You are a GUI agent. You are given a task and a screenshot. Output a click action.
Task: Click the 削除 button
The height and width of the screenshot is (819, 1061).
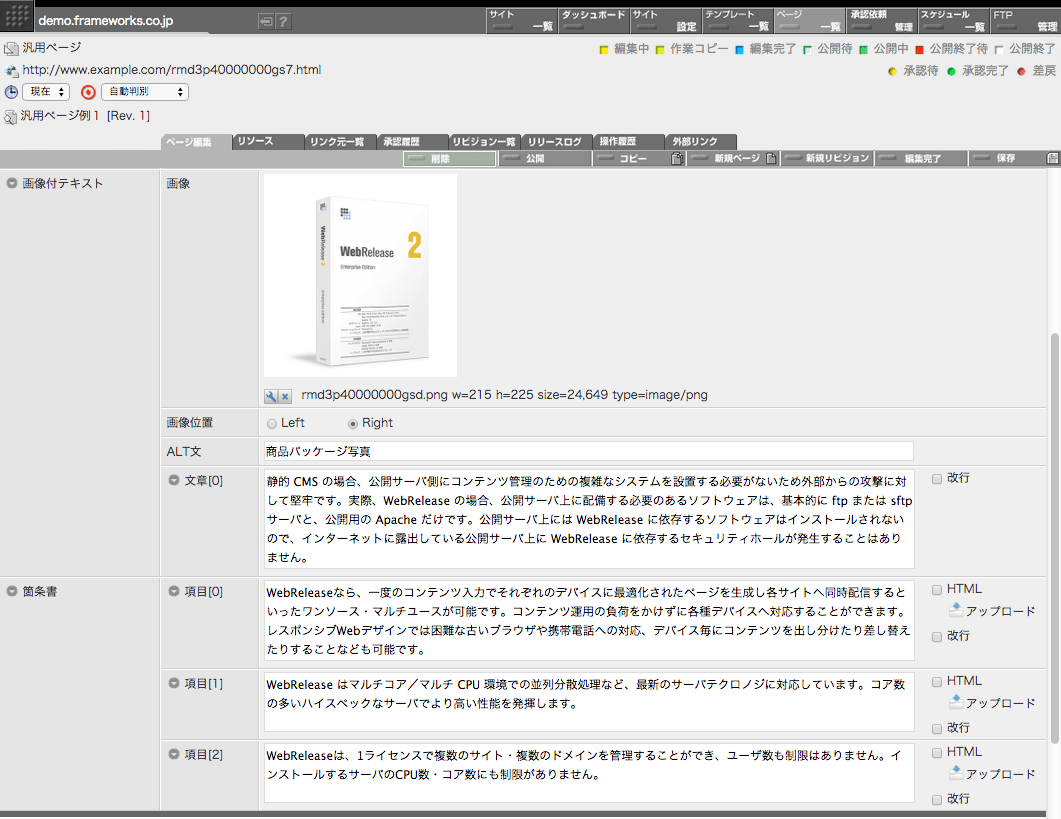tap(450, 158)
